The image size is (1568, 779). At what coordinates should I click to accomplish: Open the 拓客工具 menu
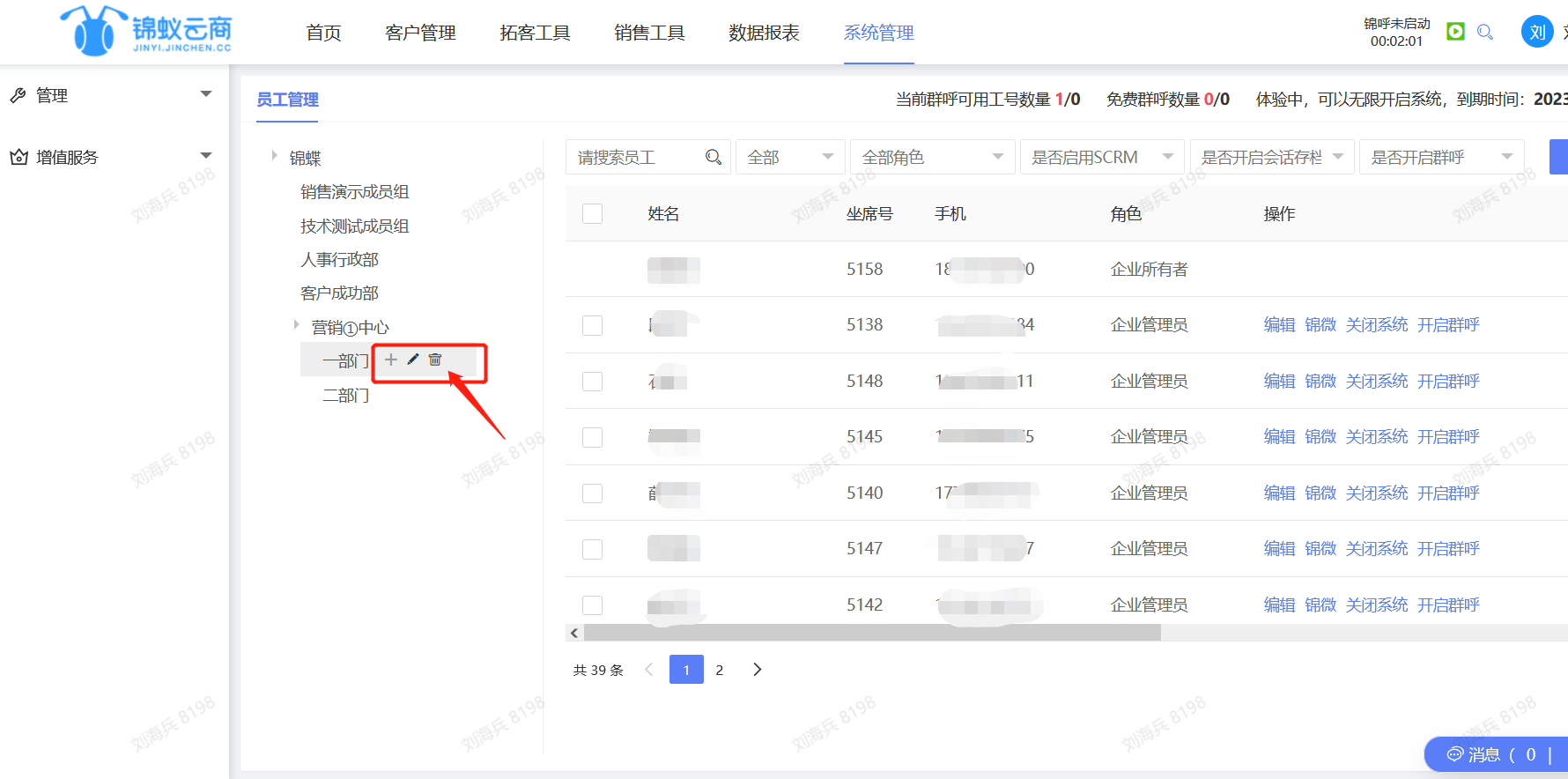coord(535,33)
